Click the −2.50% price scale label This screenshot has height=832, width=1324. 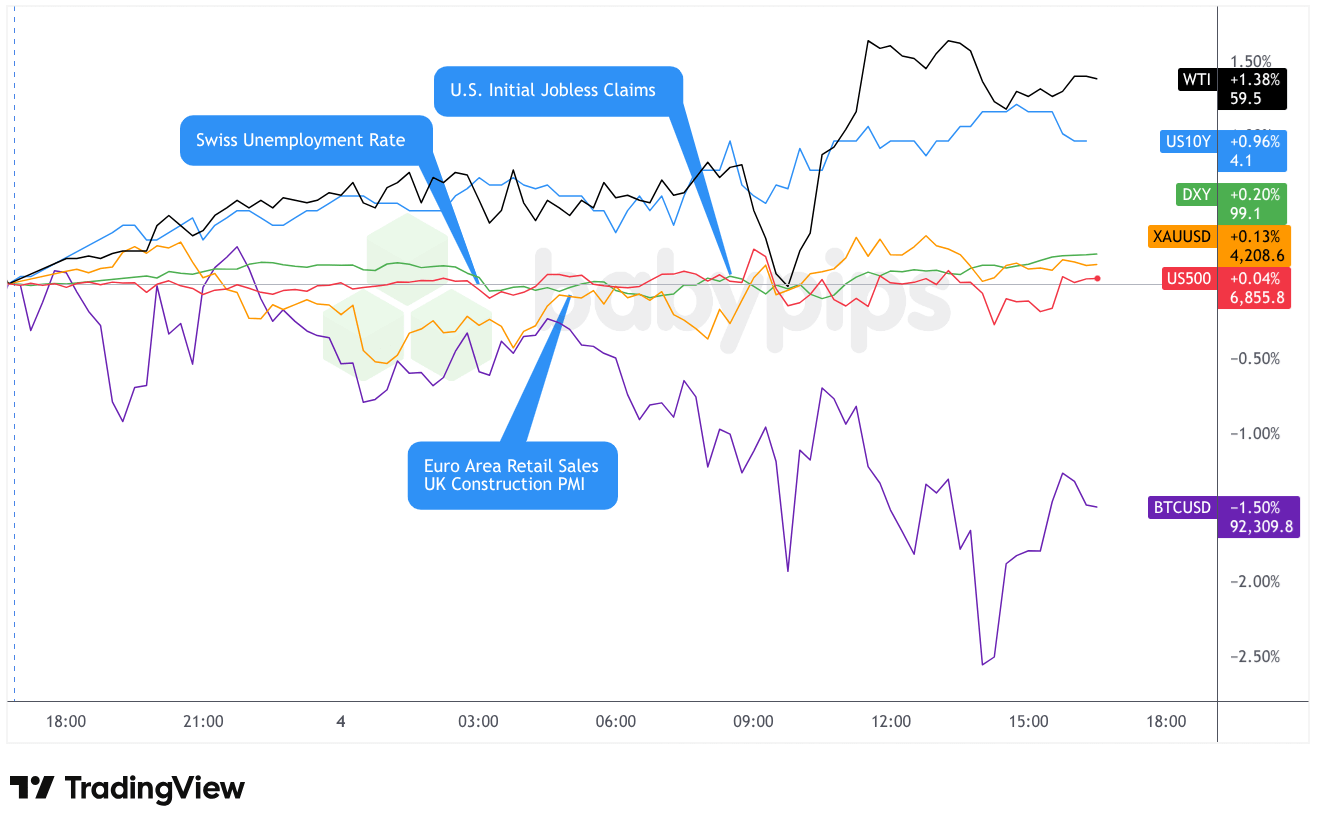1254,657
